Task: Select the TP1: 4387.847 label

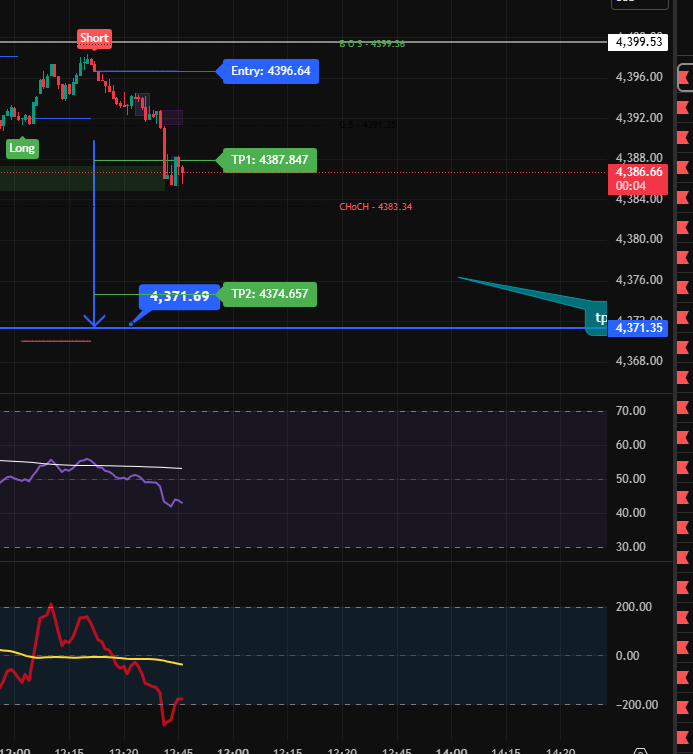Action: pos(268,160)
